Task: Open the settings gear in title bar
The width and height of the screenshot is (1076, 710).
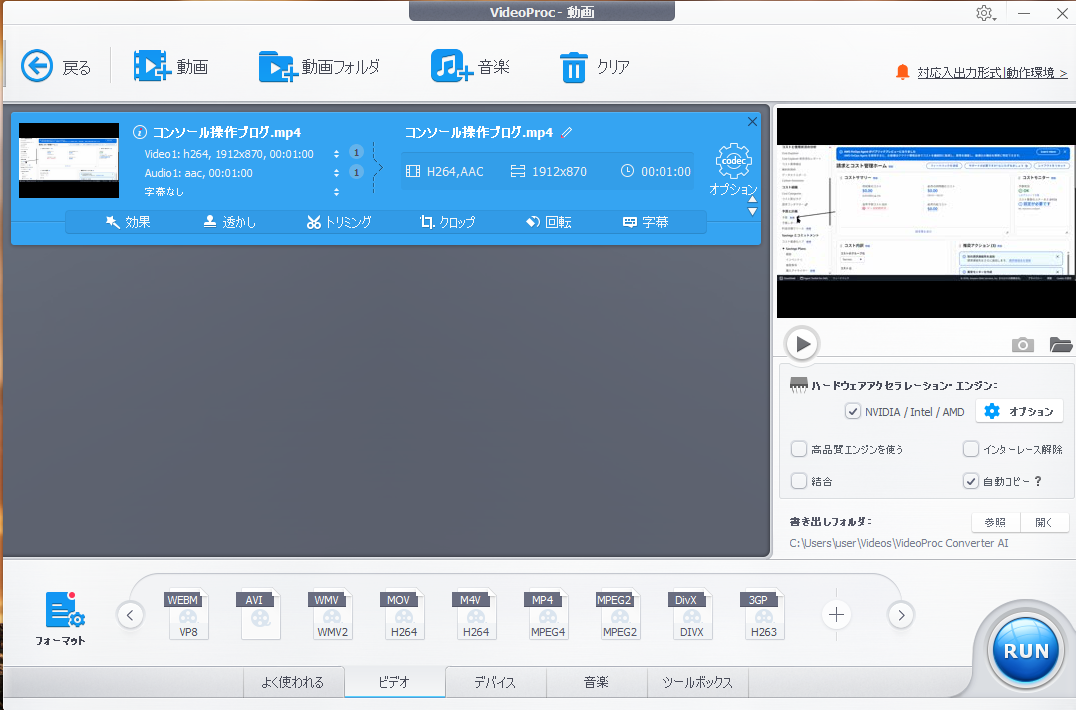Action: click(x=985, y=13)
